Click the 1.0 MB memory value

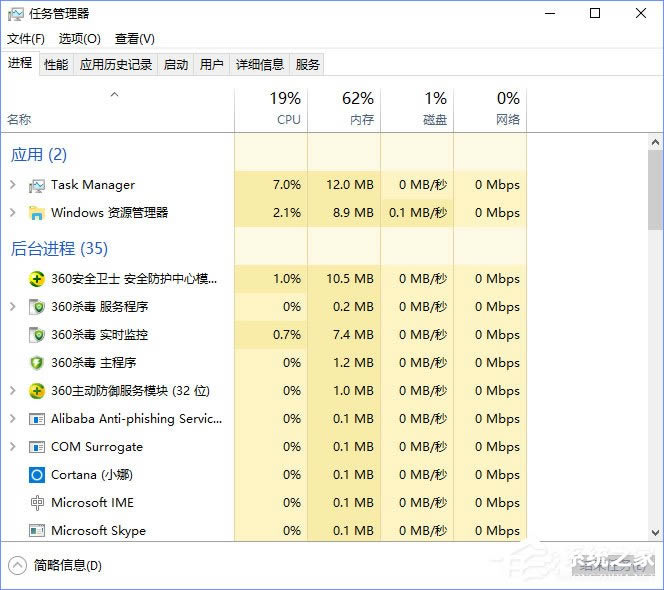click(353, 391)
